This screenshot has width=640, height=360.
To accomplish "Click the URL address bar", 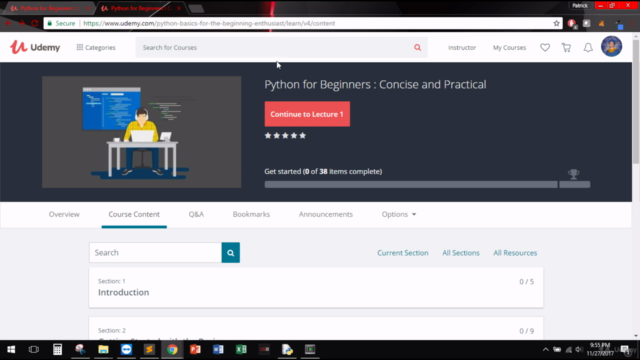I will [x=302, y=23].
